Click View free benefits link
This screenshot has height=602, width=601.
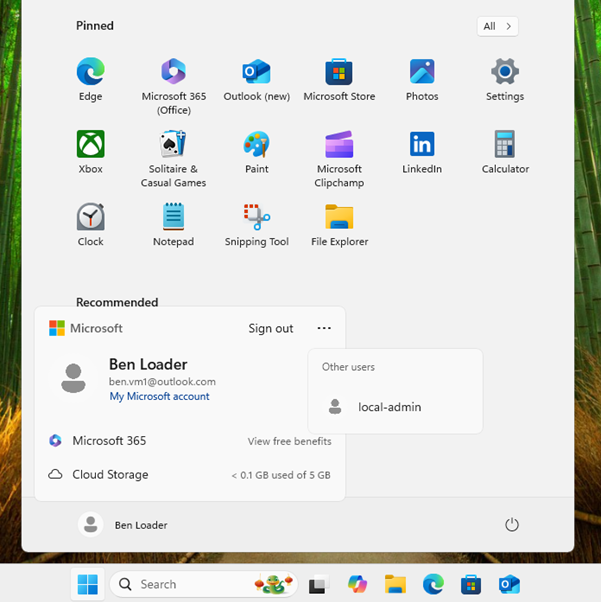coord(289,441)
